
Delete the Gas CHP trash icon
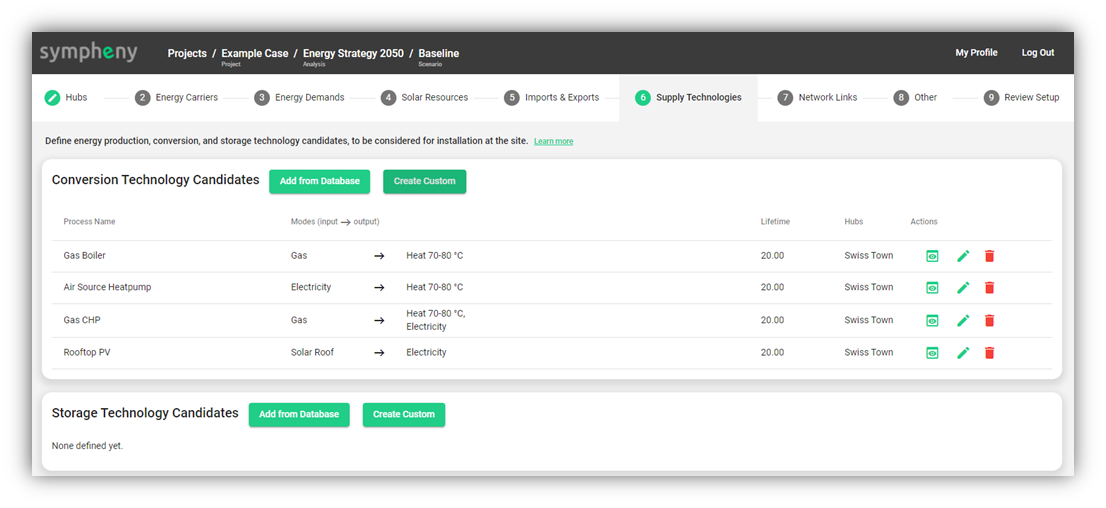989,321
